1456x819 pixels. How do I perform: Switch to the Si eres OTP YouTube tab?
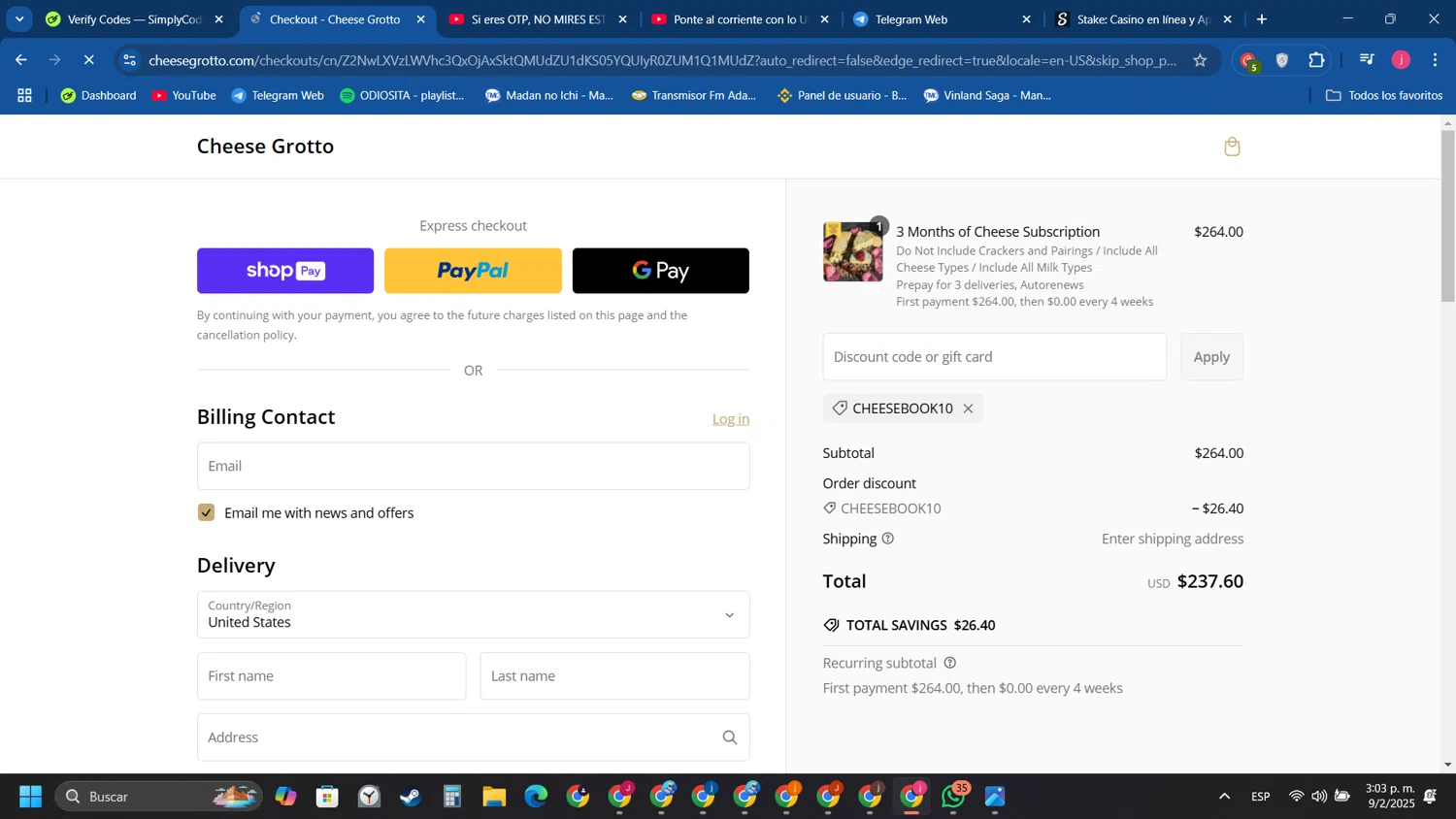539,19
